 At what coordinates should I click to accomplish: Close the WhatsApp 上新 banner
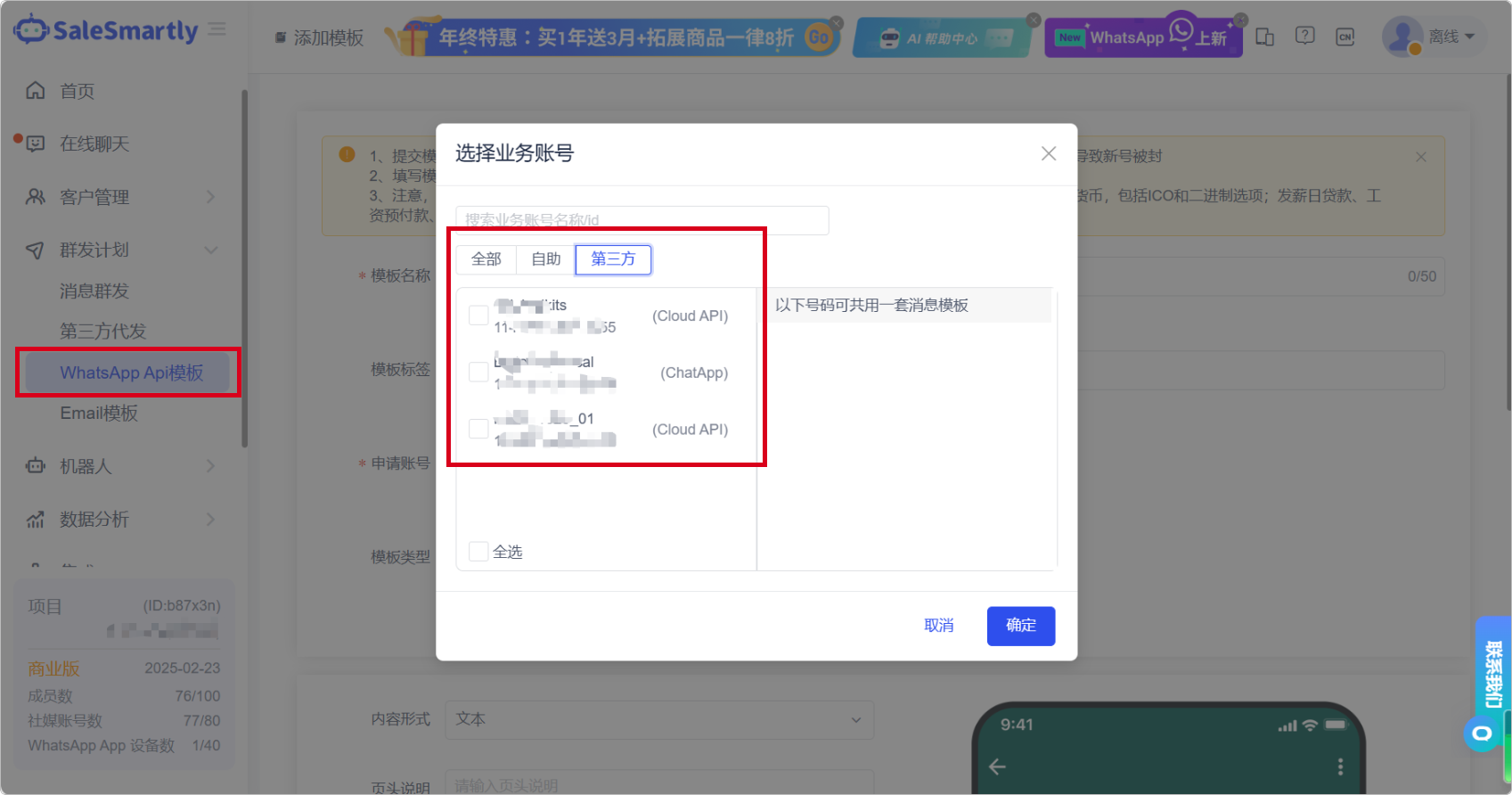click(x=1240, y=20)
